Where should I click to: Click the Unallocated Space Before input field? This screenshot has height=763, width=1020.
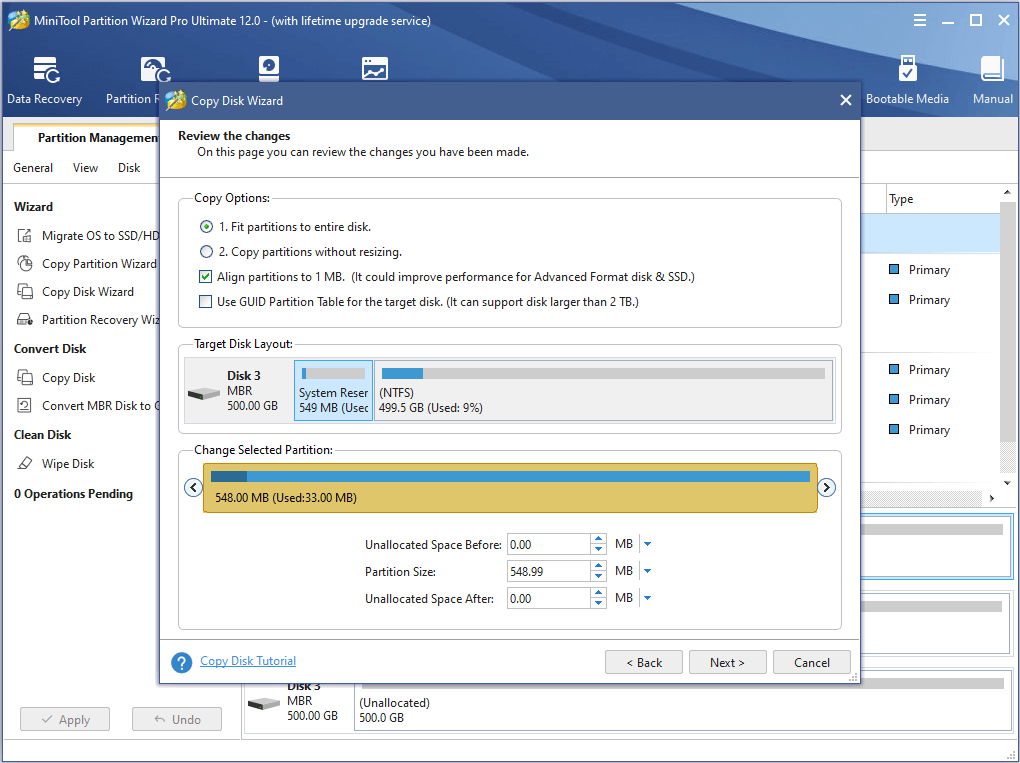point(548,544)
